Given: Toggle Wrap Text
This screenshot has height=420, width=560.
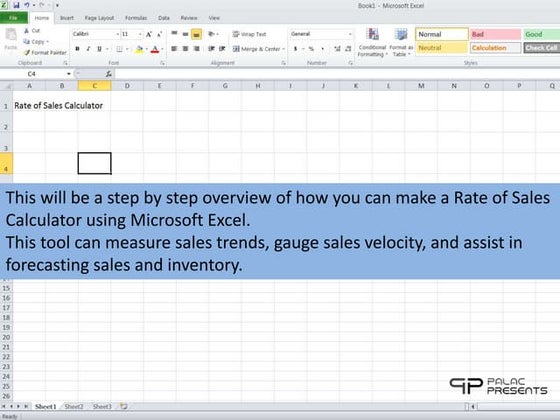Looking at the screenshot, I should (249, 34).
